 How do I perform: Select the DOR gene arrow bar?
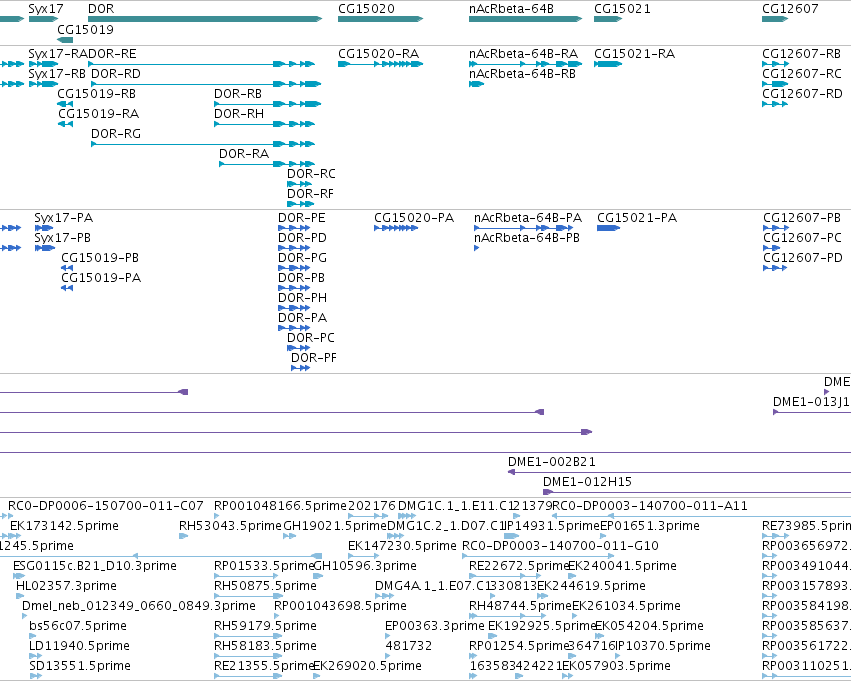coord(205,19)
